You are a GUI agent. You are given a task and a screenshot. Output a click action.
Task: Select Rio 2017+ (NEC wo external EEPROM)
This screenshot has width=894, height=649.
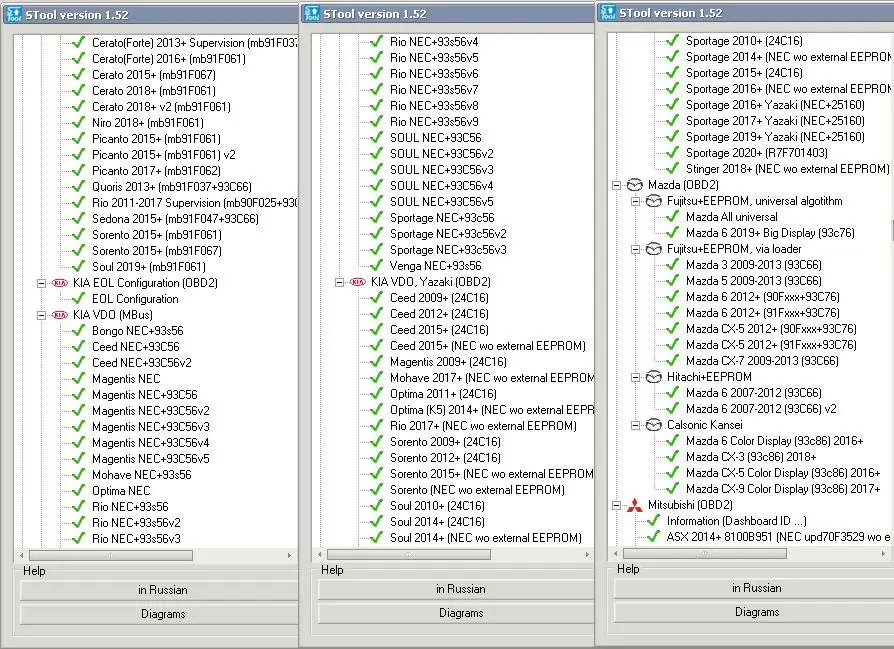click(483, 425)
